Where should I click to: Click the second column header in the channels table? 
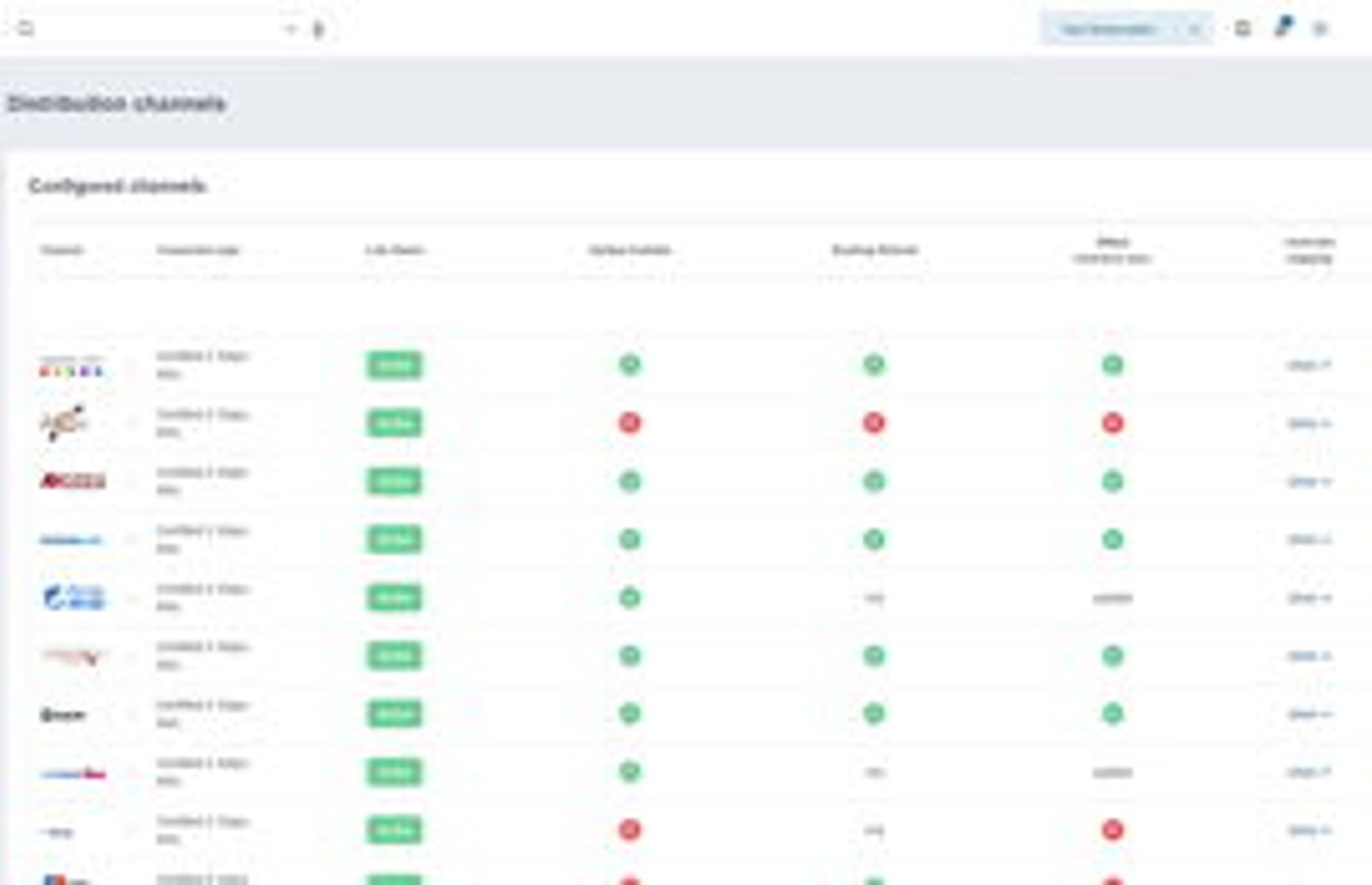click(x=198, y=250)
